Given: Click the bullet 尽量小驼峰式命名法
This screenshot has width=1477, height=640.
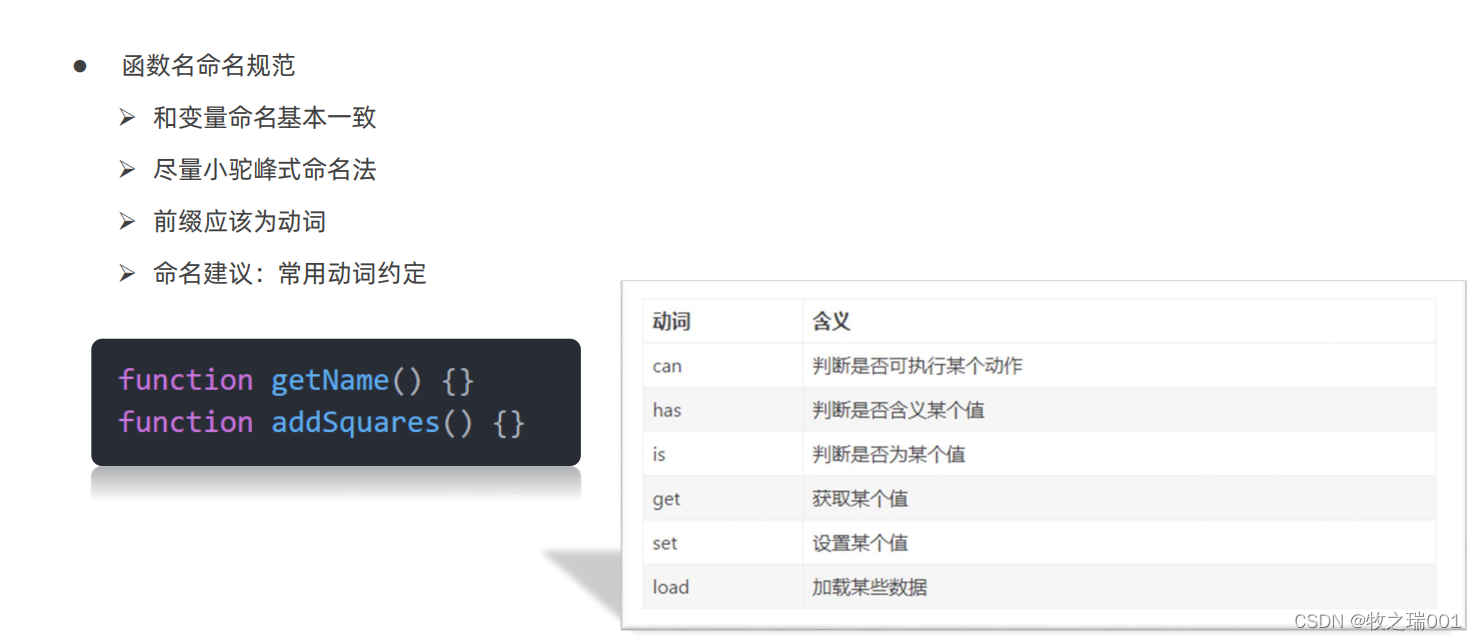Looking at the screenshot, I should click(x=264, y=170).
